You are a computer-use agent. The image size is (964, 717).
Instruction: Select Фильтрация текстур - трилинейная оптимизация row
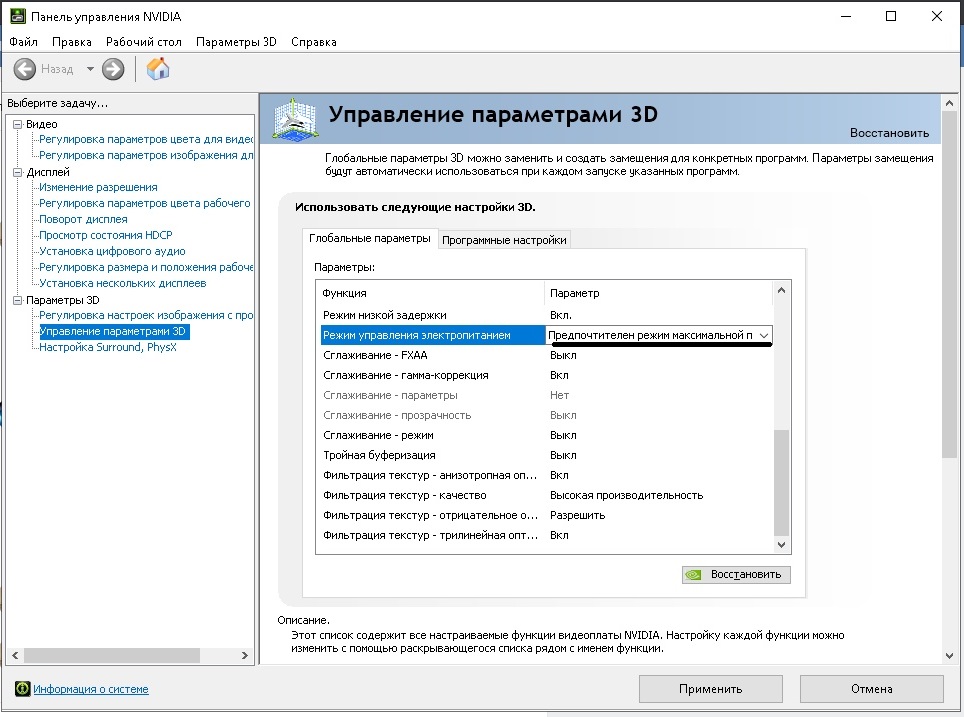coord(546,535)
